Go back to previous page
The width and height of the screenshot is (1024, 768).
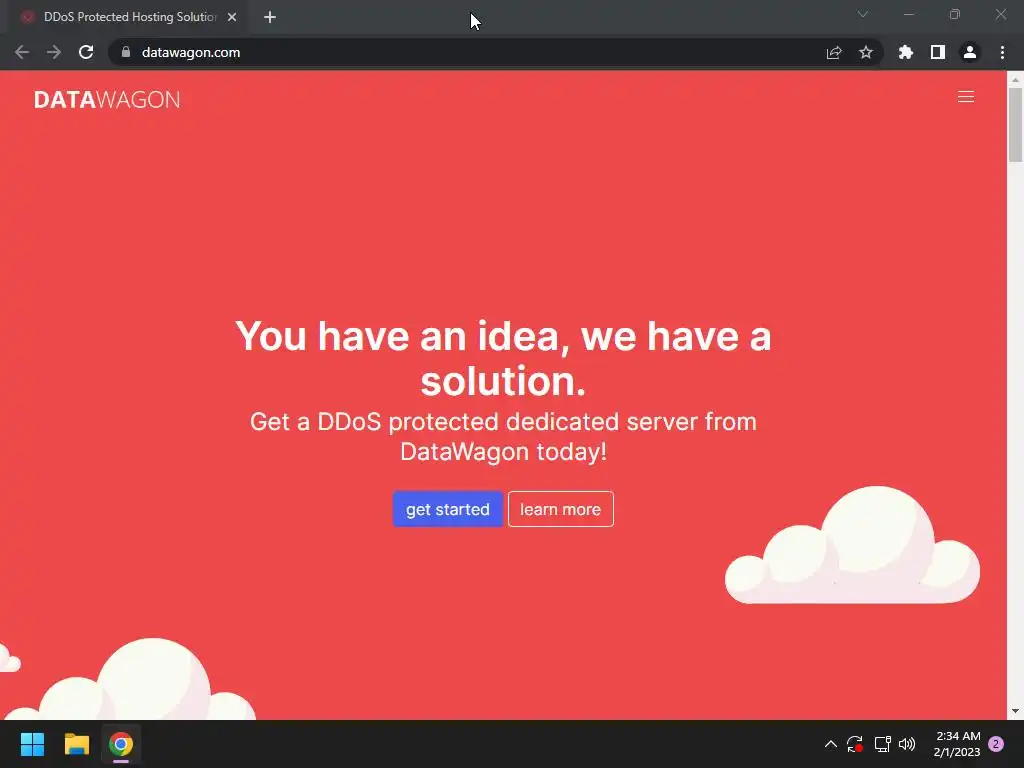(x=22, y=52)
